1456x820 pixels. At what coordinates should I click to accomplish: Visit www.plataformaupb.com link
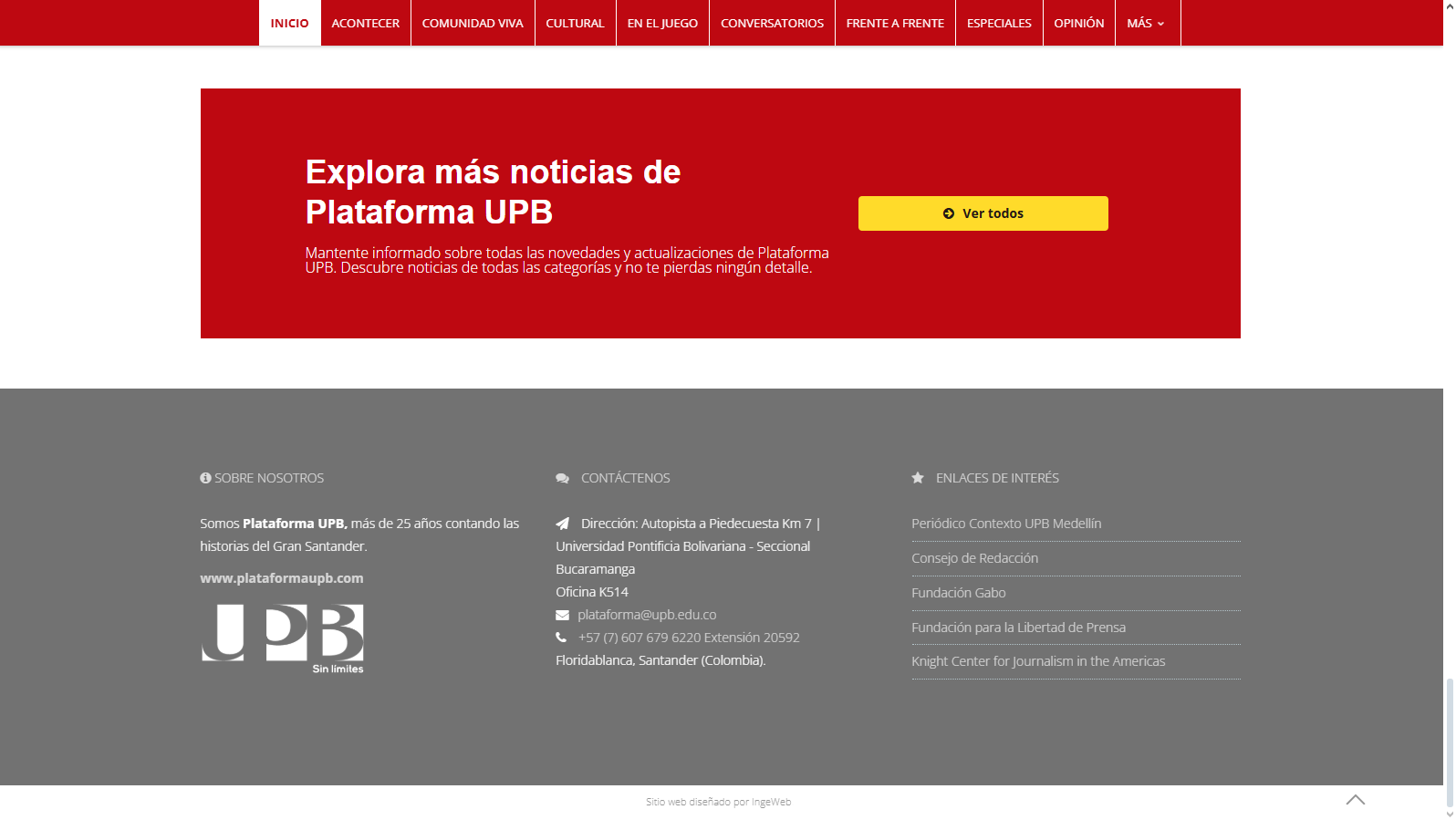(x=282, y=578)
